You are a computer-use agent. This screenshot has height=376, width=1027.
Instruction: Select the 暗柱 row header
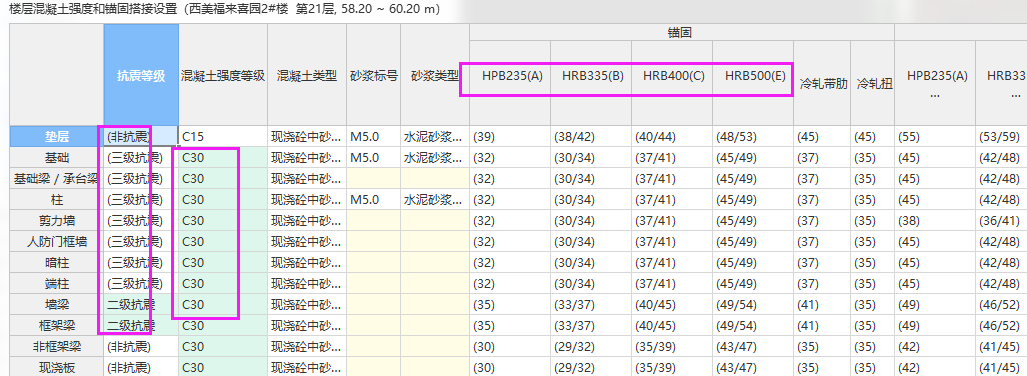coord(57,263)
